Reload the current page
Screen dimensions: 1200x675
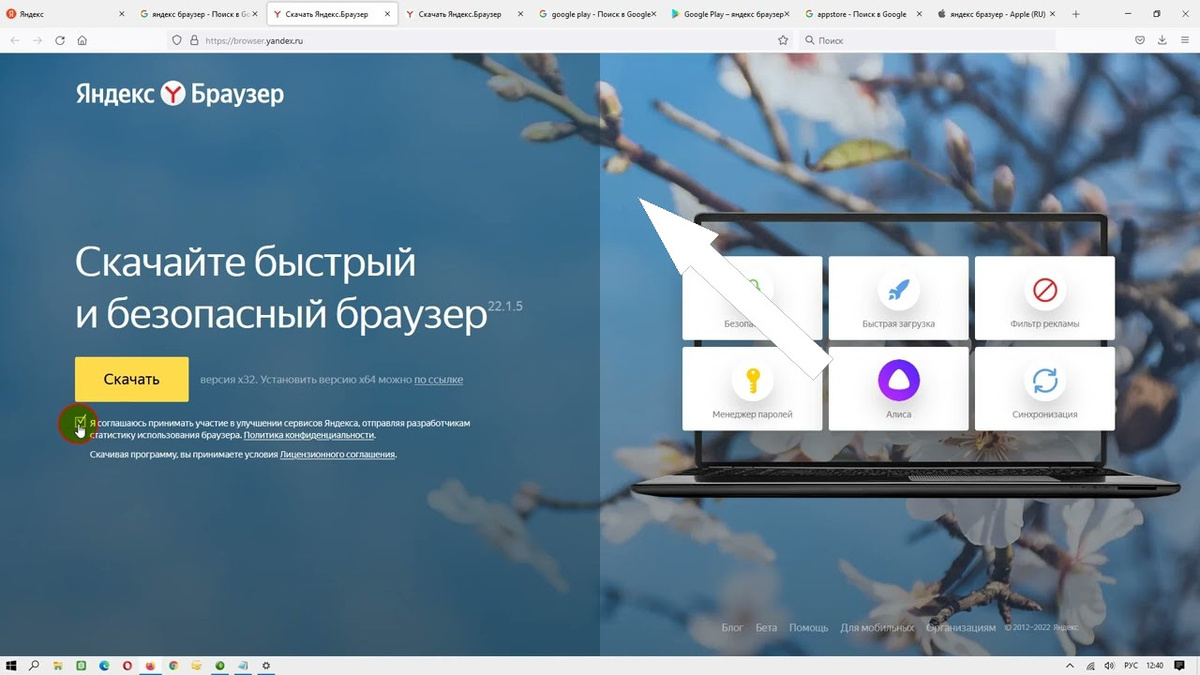(x=60, y=40)
